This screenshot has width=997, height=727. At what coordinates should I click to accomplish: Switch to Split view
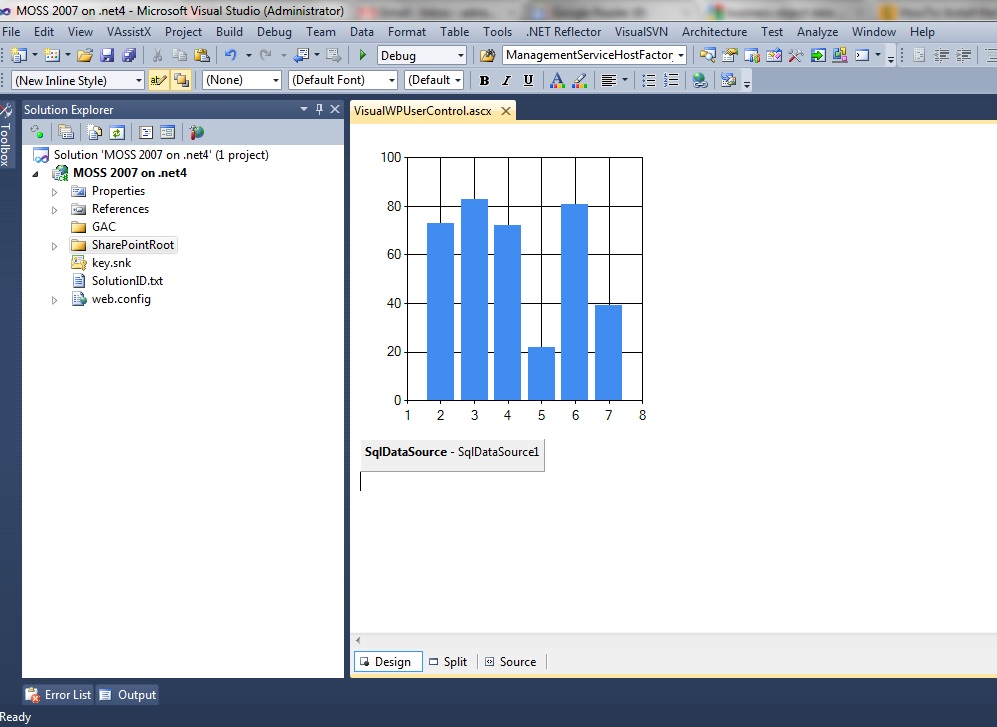pyautogui.click(x=448, y=661)
